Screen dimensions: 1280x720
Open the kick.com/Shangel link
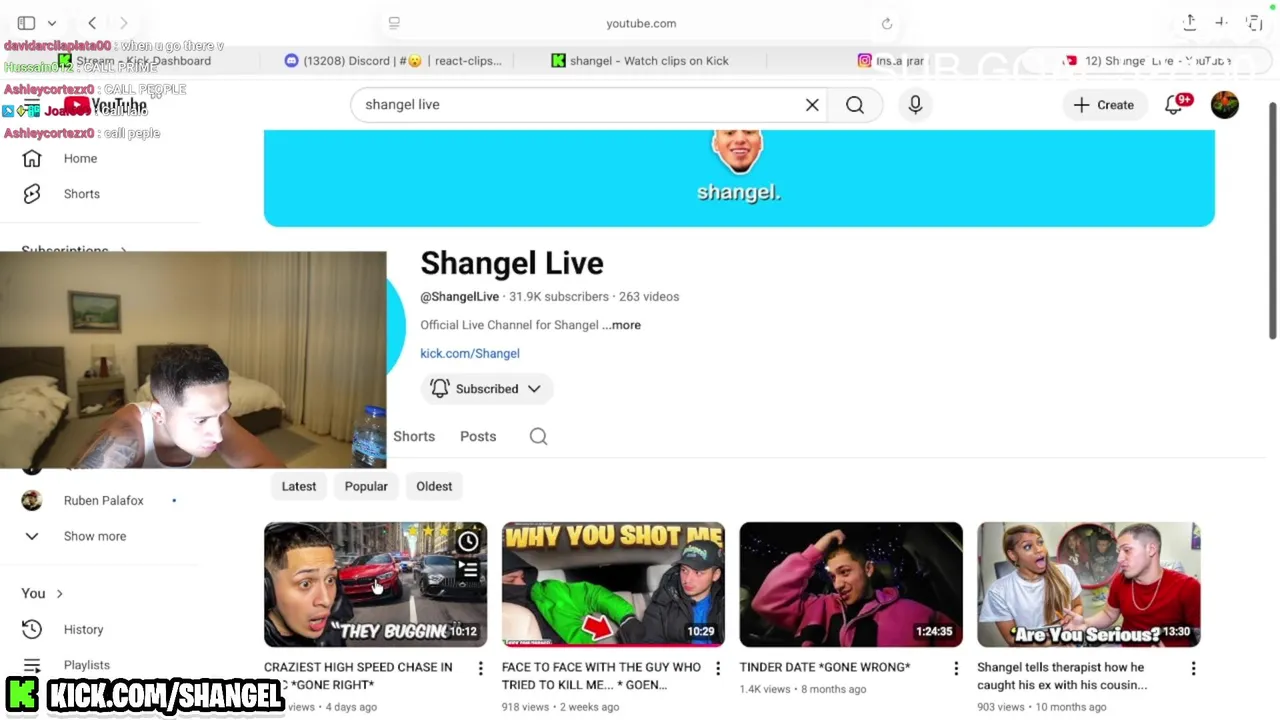point(470,353)
